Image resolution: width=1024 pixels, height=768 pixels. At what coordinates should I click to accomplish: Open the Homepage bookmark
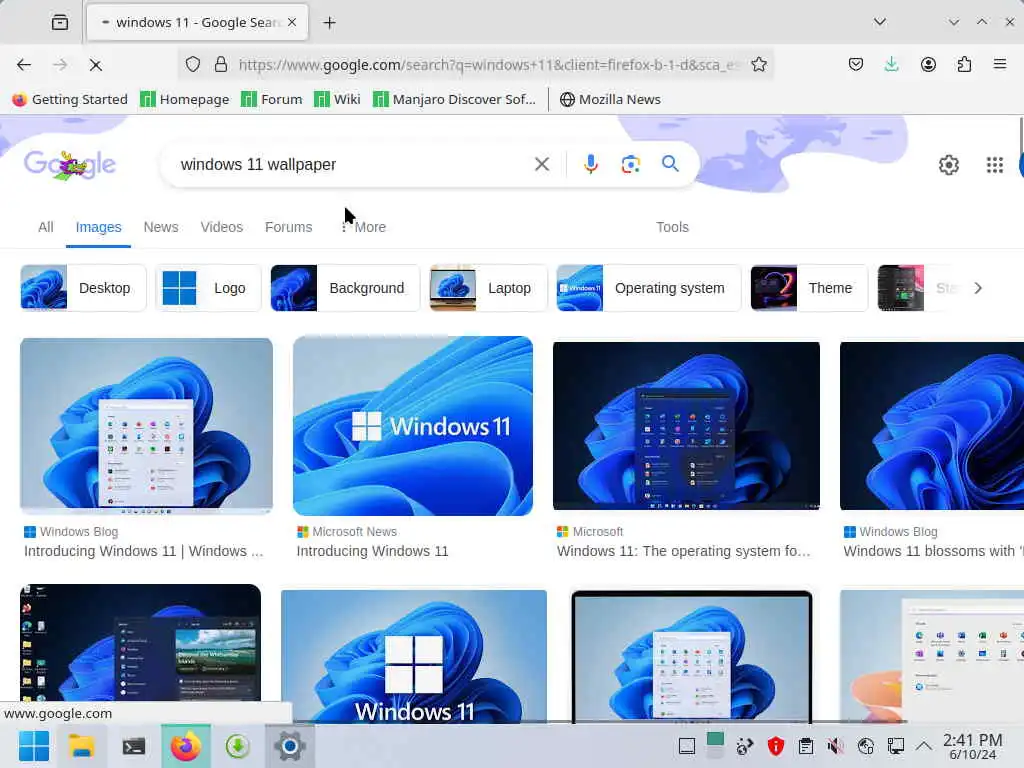[x=185, y=99]
